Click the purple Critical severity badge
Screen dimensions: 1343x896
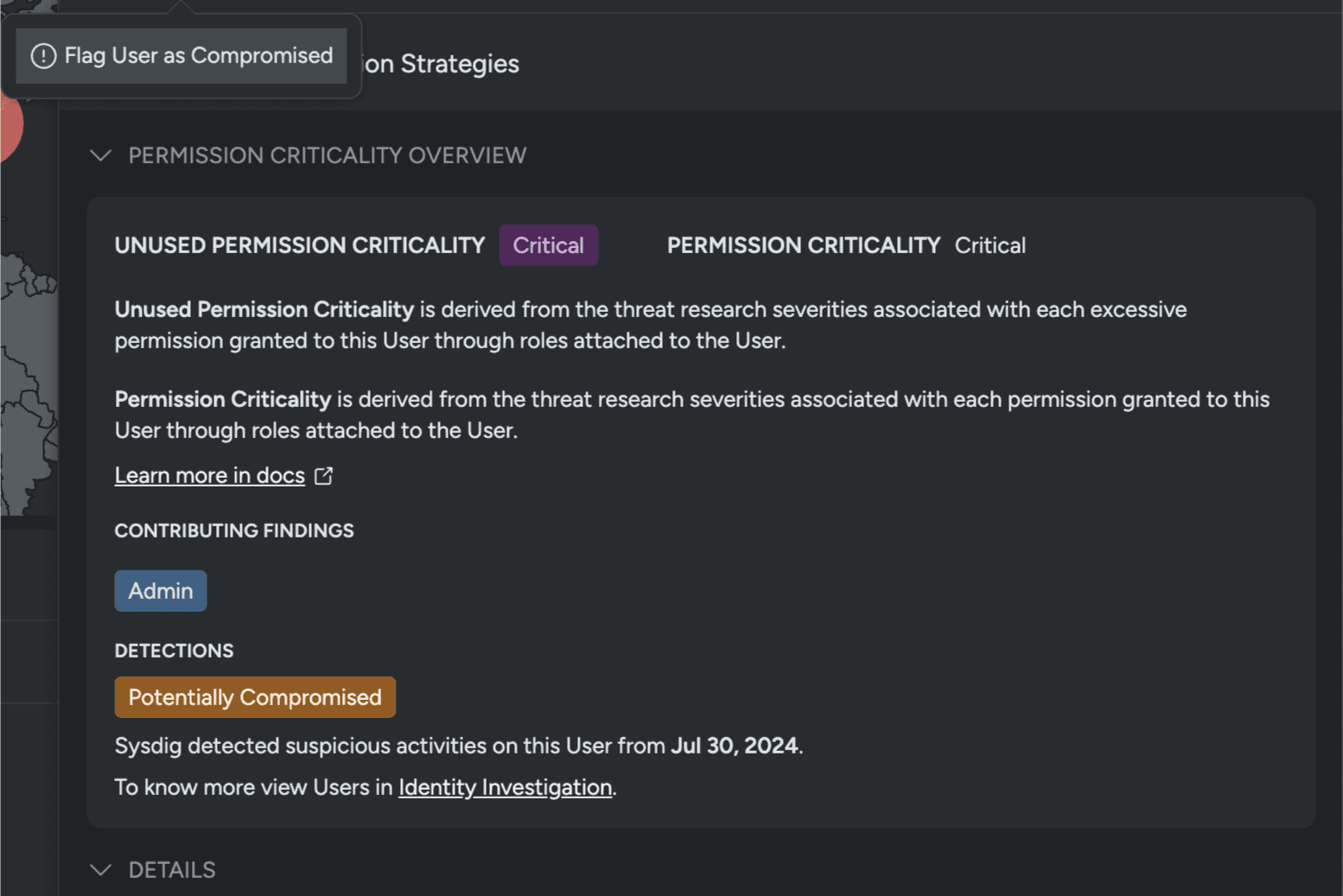click(549, 245)
